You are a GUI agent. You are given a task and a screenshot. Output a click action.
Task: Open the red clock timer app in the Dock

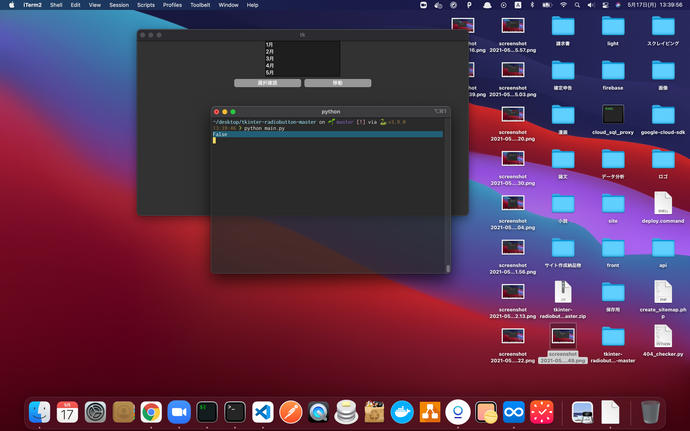point(542,413)
